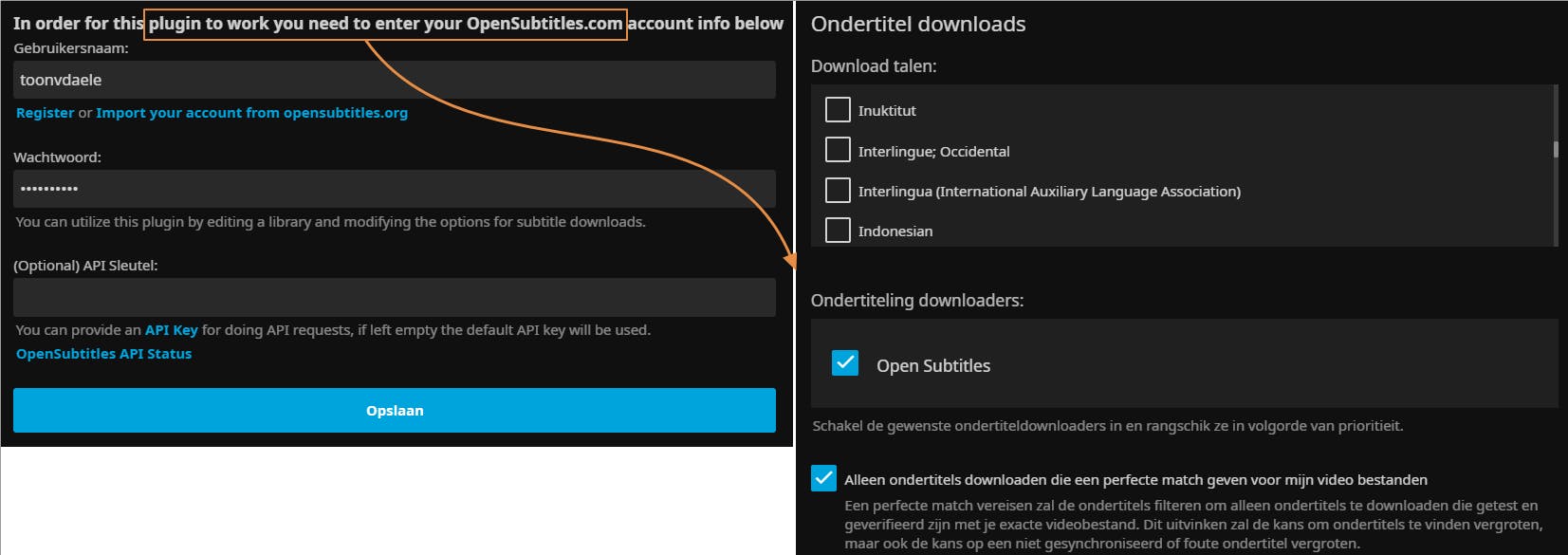
Task: Click the Indonesian language label
Action: 895,231
